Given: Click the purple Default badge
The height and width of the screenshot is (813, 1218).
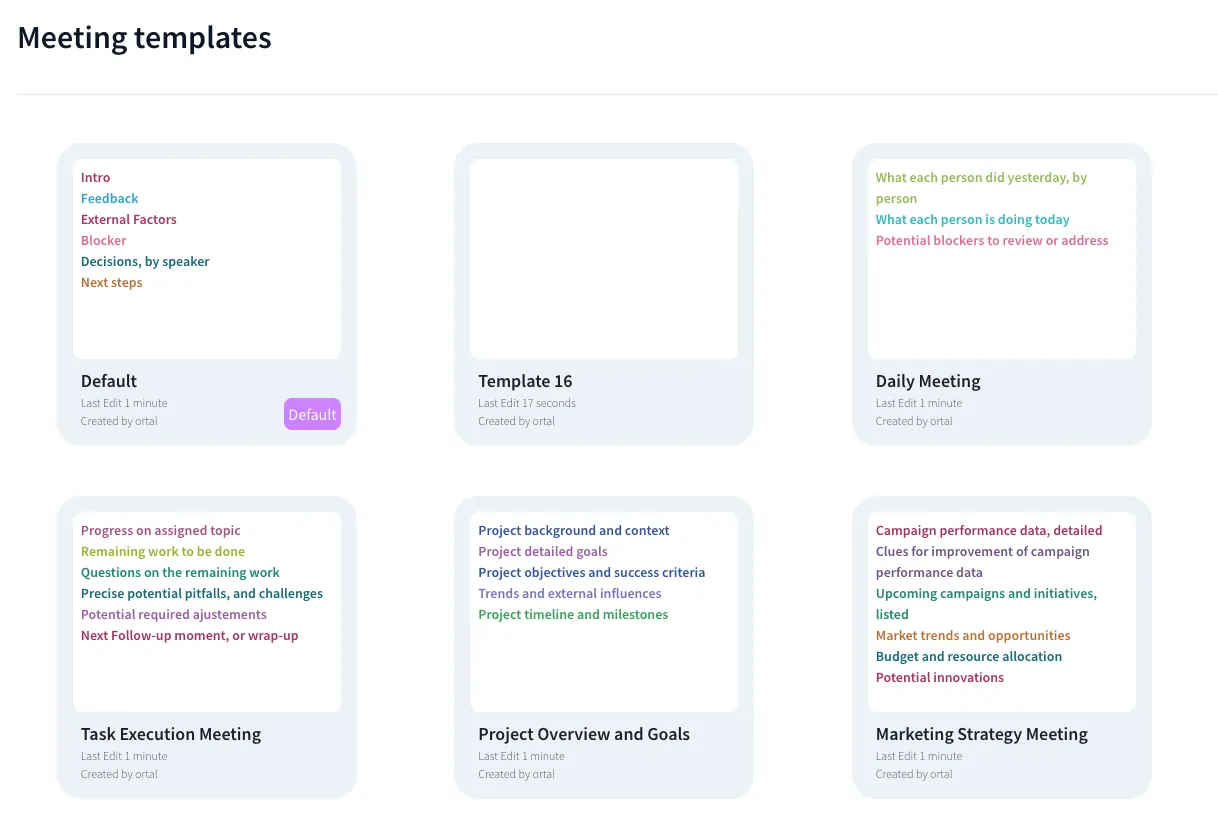Looking at the screenshot, I should 312,415.
